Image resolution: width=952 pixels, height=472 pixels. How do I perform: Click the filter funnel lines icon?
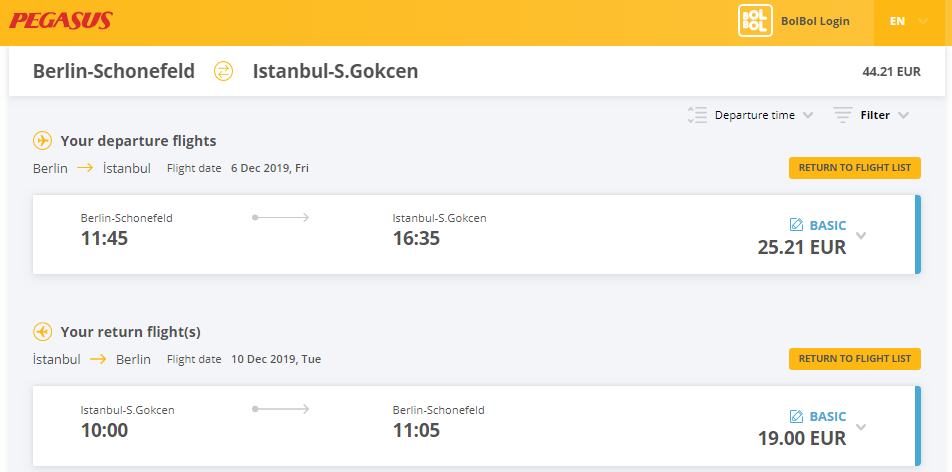tap(843, 115)
